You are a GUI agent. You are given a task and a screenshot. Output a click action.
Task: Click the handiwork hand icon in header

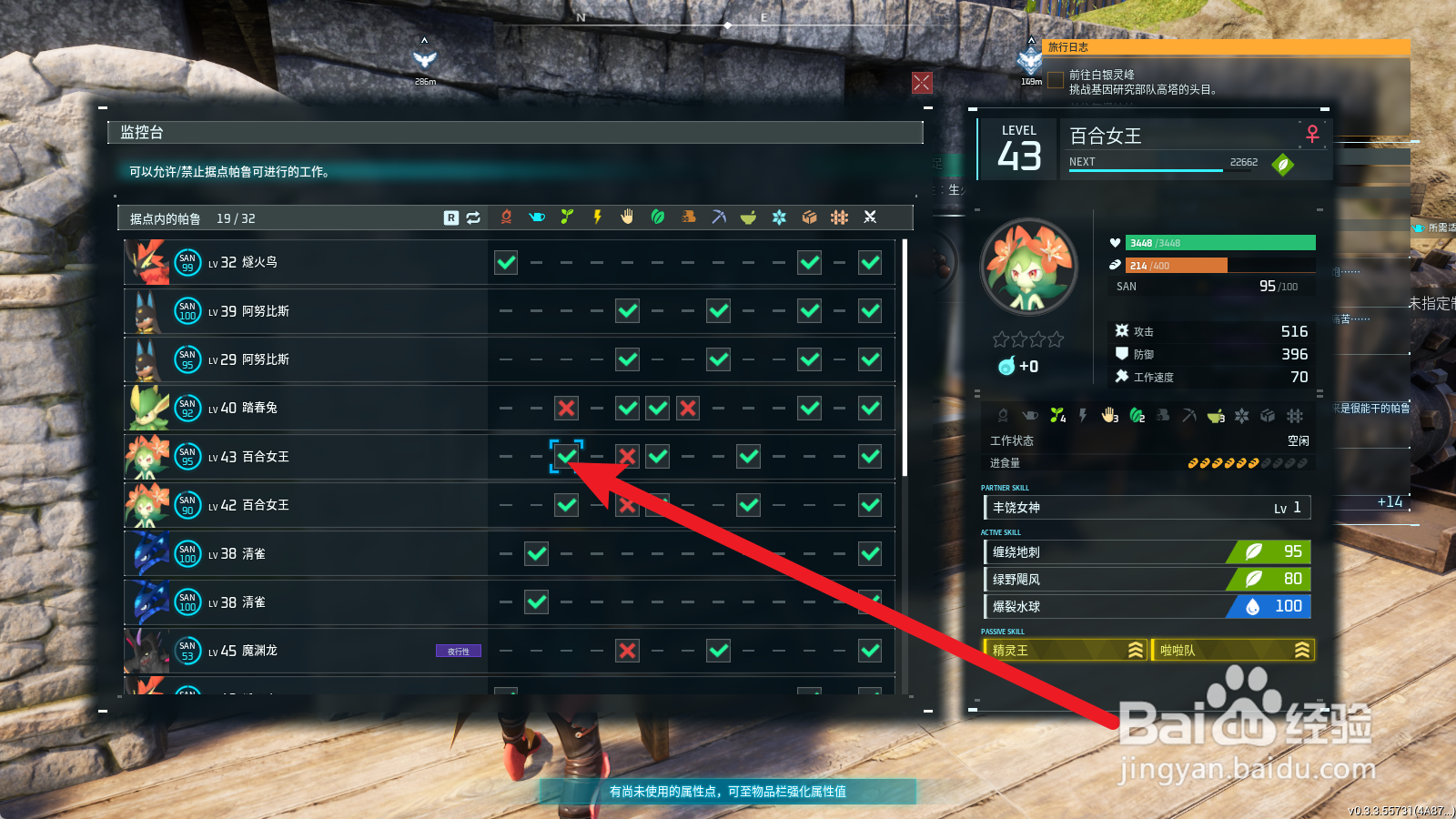click(627, 217)
